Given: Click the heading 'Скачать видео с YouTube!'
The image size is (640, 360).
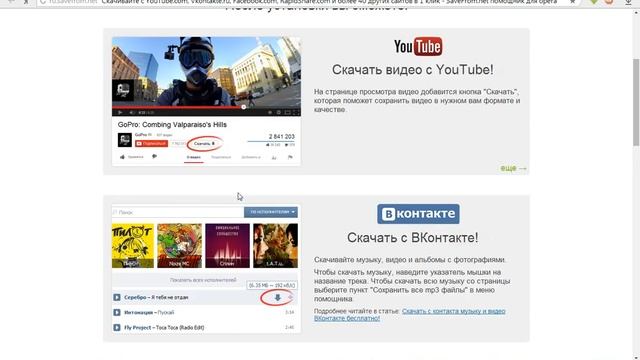Looking at the screenshot, I should 413,70.
